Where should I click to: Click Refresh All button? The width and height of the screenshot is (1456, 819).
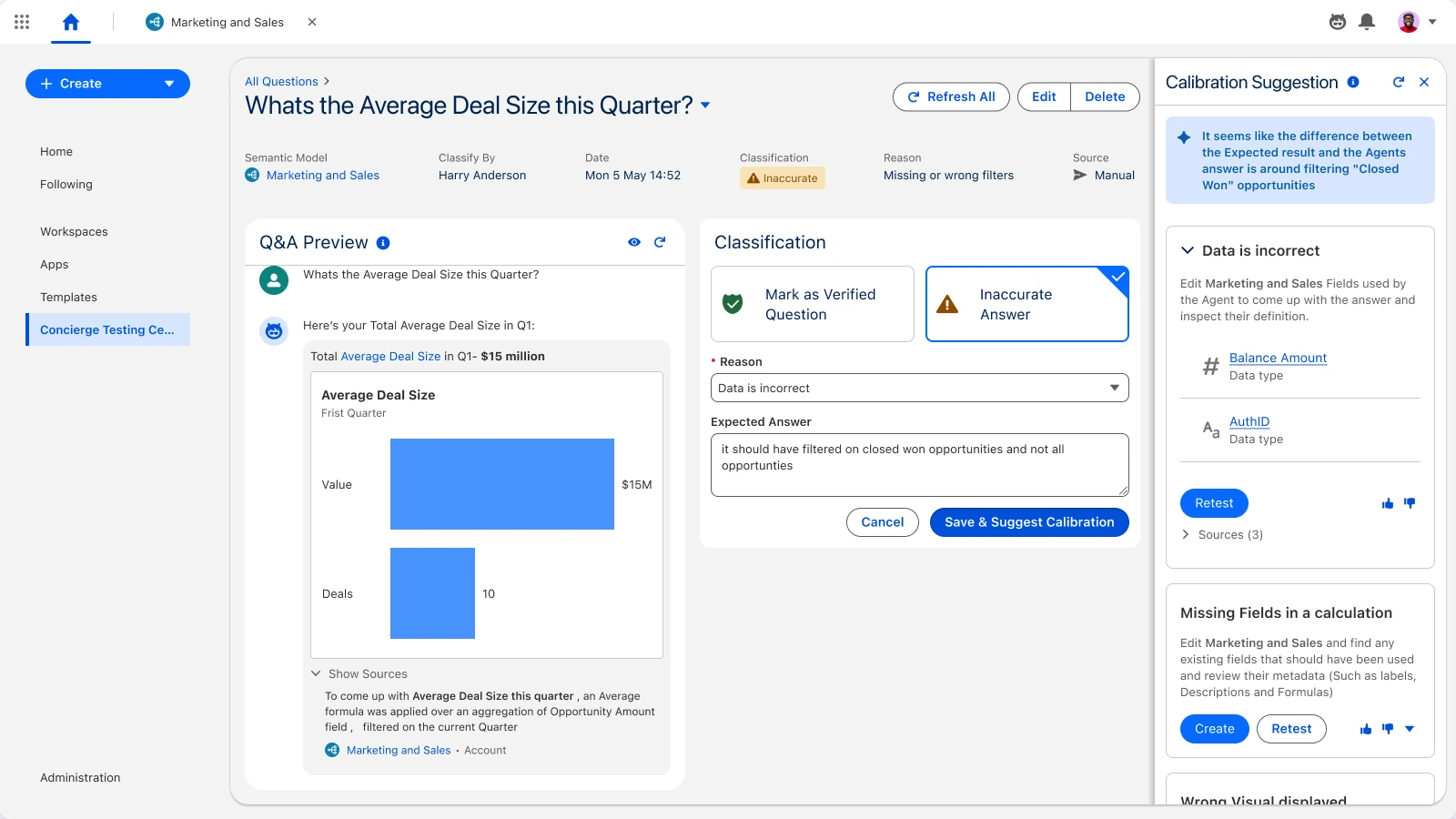click(951, 96)
